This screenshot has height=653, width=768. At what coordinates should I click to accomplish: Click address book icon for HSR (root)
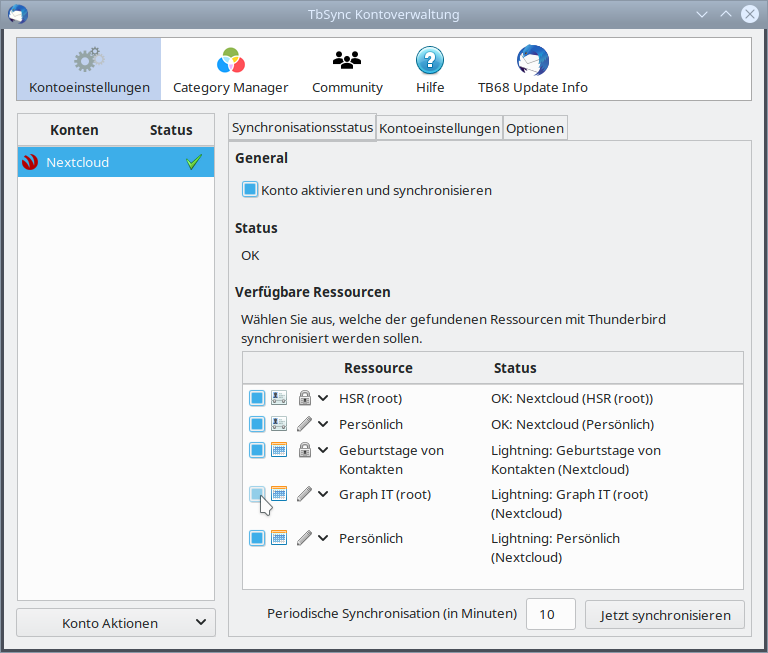(279, 398)
